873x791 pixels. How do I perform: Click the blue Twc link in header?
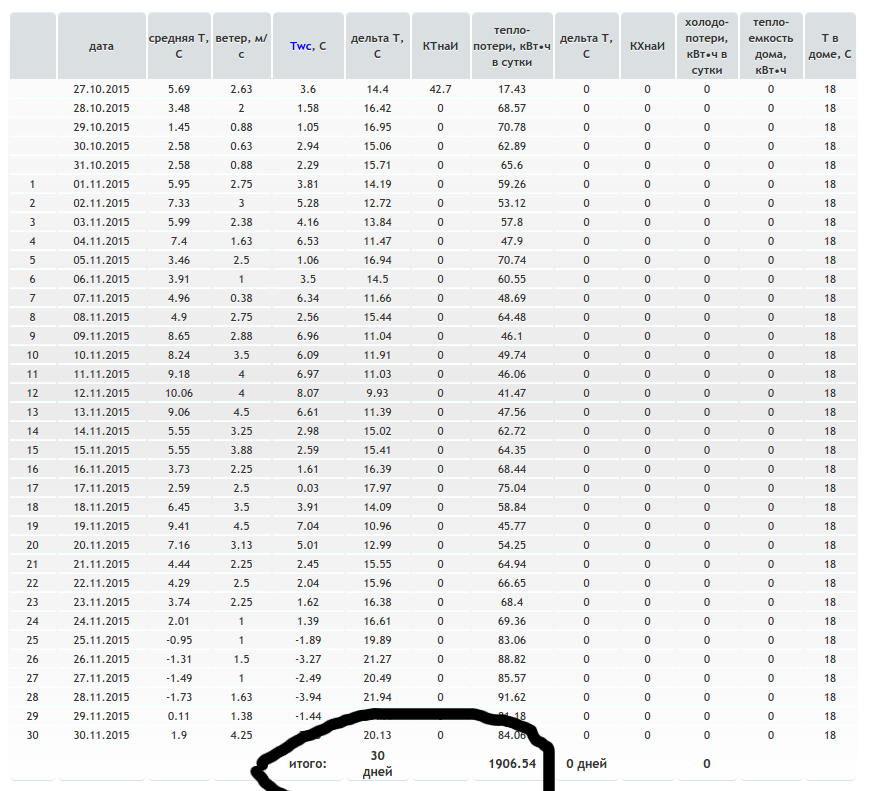[301, 46]
